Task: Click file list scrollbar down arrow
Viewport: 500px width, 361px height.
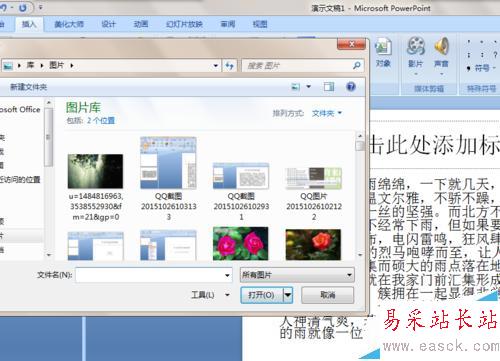Action: point(360,255)
